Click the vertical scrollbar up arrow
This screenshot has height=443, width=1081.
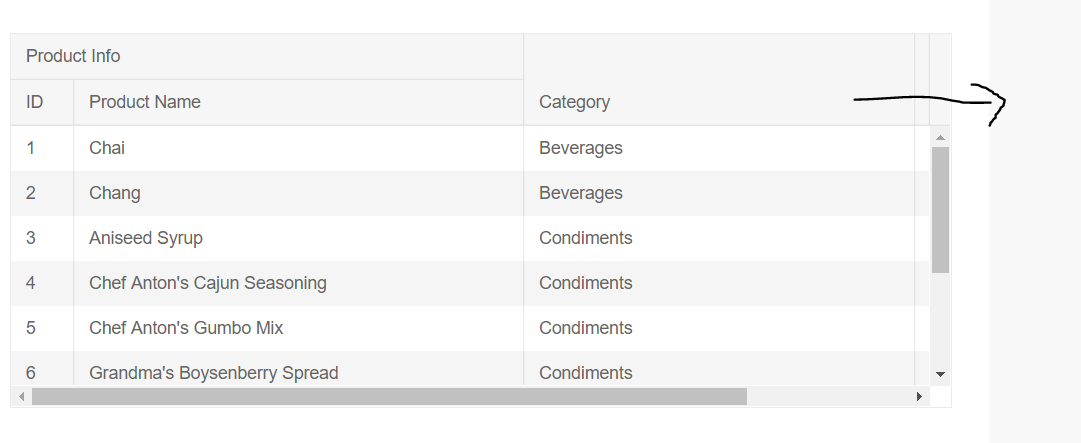point(940,137)
